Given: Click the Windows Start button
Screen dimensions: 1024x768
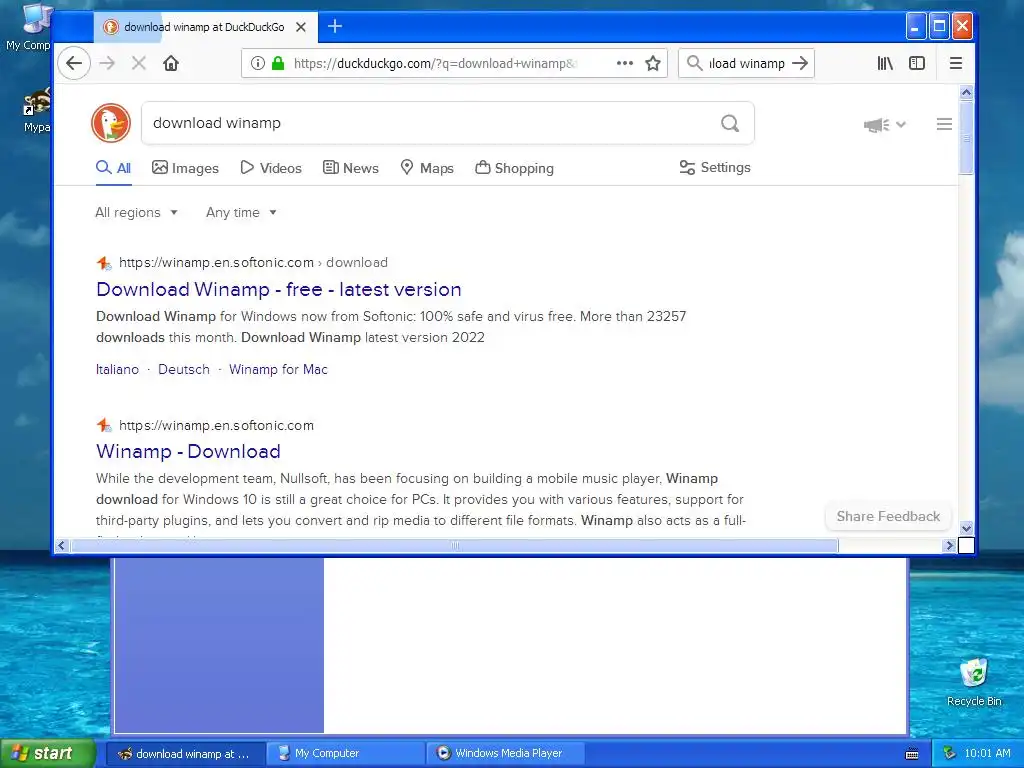Looking at the screenshot, I should (48, 753).
